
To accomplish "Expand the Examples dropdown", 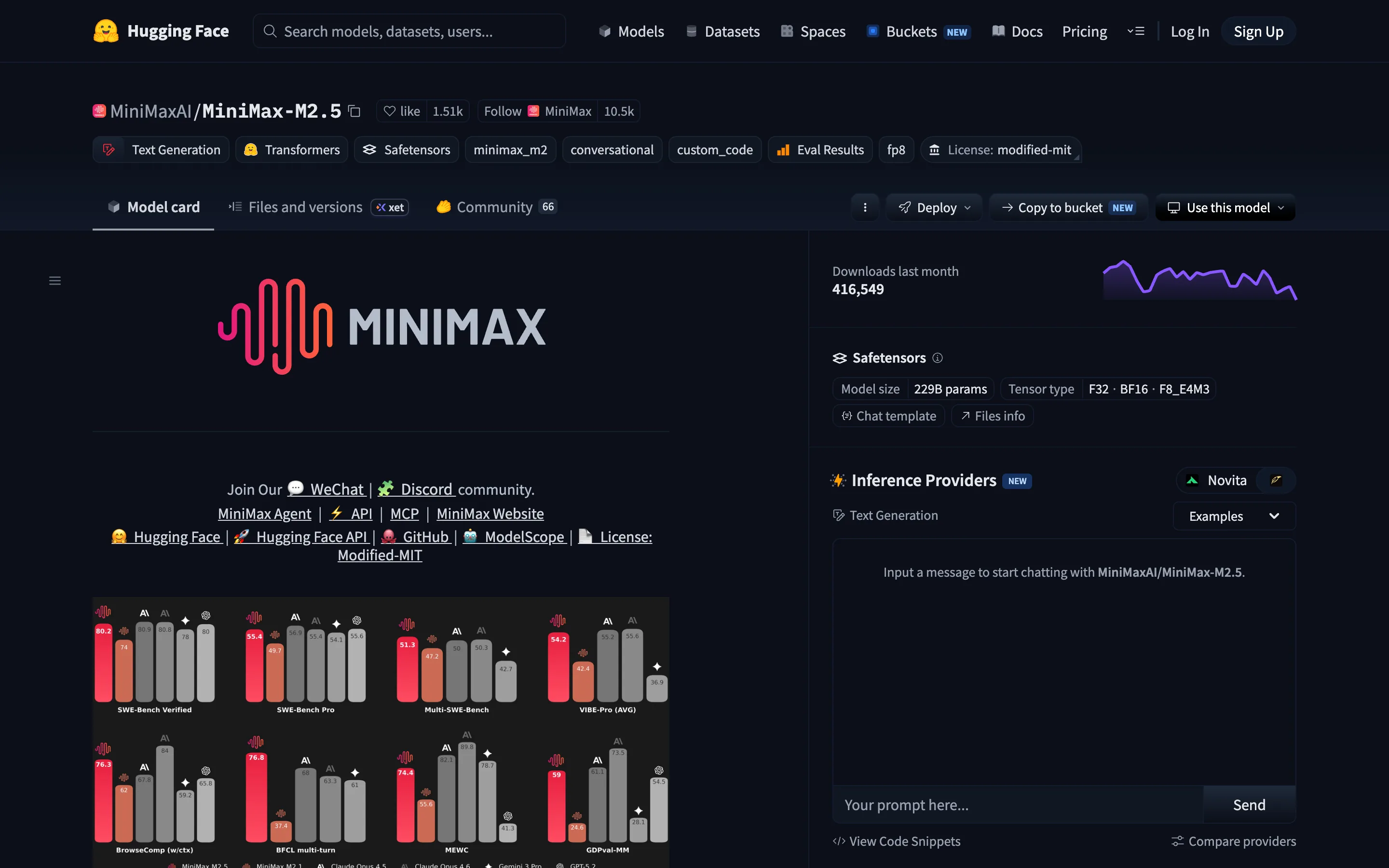I will [x=1234, y=516].
